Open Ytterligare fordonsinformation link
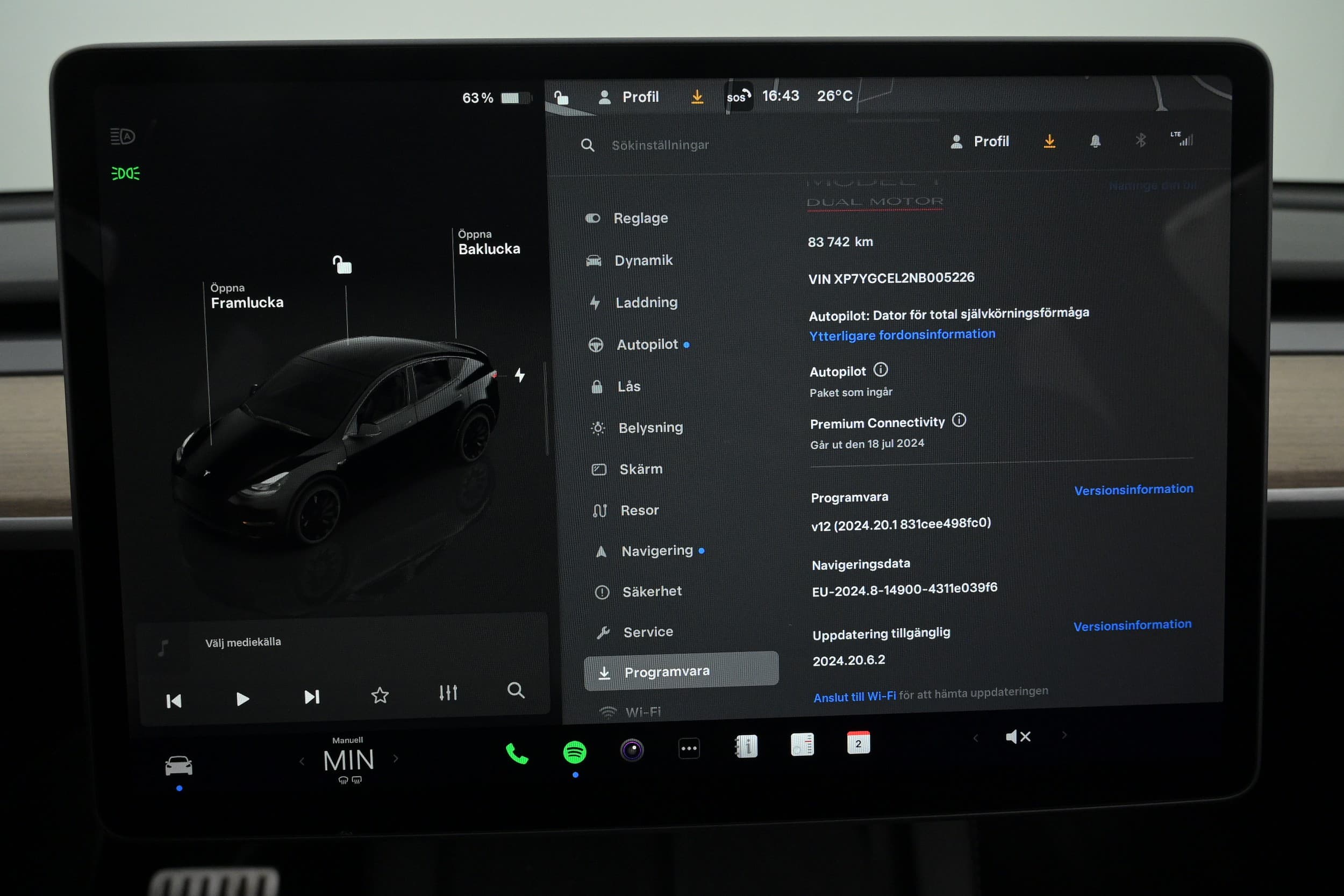Viewport: 1344px width, 896px height. pos(902,334)
